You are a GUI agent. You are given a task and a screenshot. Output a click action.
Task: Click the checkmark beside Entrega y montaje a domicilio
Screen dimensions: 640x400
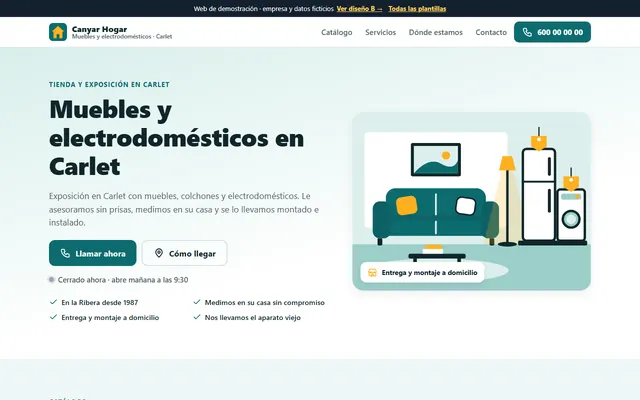(x=53, y=317)
